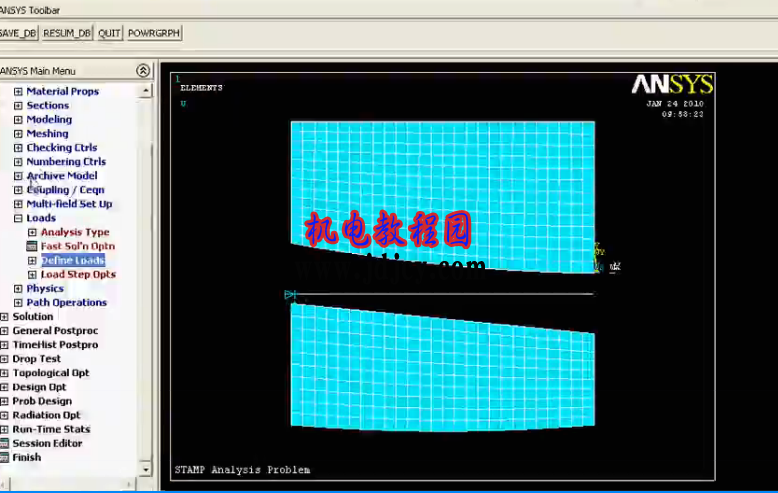Click the Finish item icon

(4, 457)
